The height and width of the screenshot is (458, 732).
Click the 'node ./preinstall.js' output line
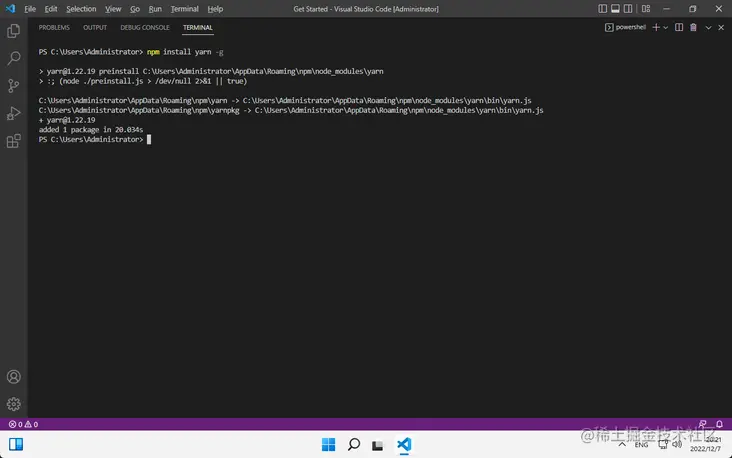143,81
